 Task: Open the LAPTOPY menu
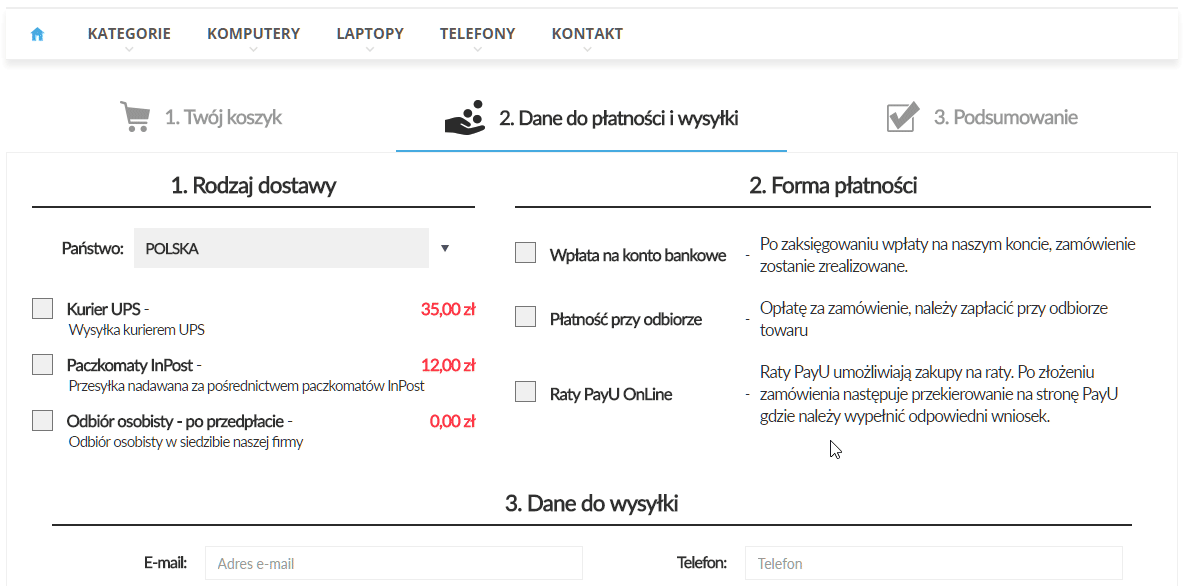coord(370,34)
